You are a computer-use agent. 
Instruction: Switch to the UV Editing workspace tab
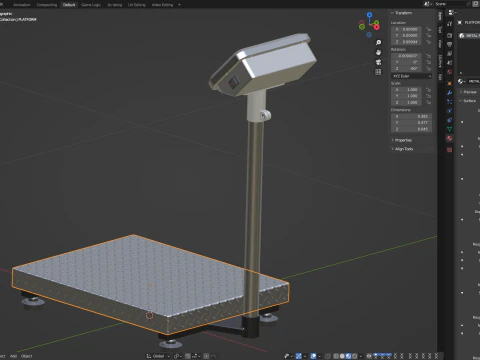point(137,5)
